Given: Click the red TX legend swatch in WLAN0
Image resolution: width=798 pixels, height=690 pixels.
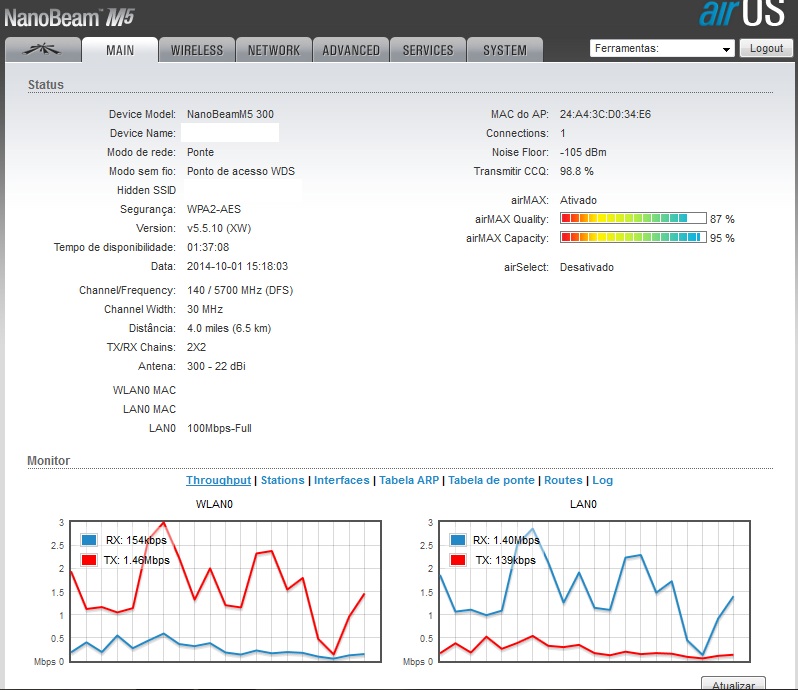Looking at the screenshot, I should (x=89, y=560).
